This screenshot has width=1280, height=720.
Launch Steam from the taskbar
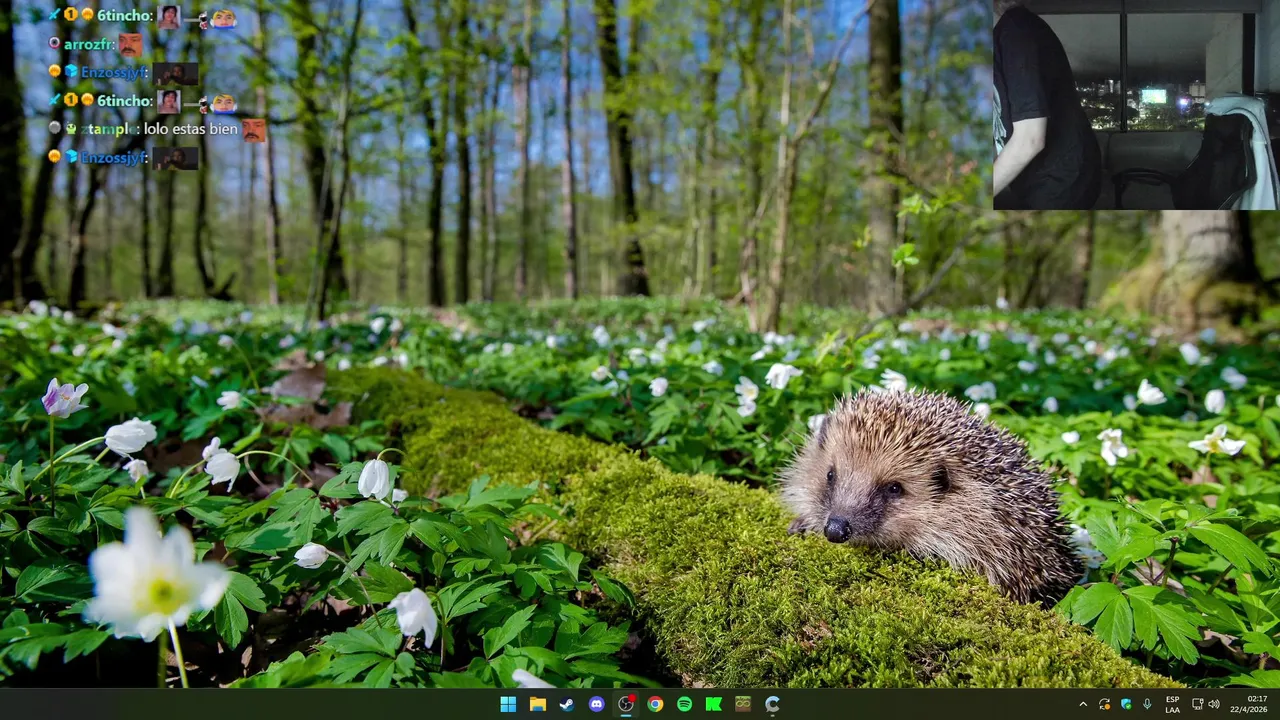[567, 704]
